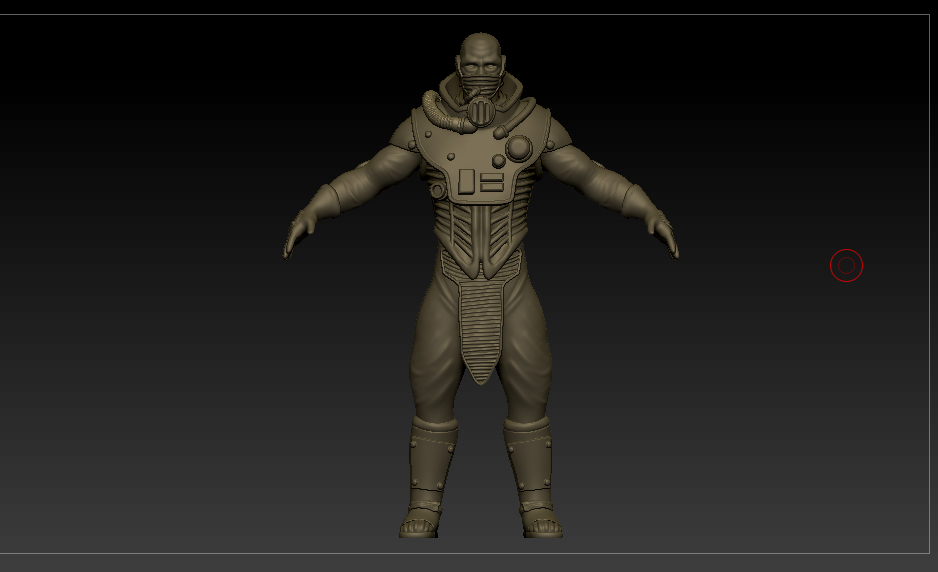938x572 pixels.
Task: Click the round respirator canister on the neck
Action: [x=480, y=111]
